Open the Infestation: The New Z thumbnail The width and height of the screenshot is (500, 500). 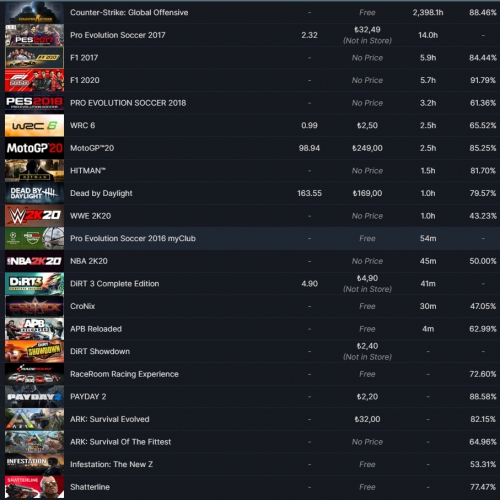[x=34, y=465]
